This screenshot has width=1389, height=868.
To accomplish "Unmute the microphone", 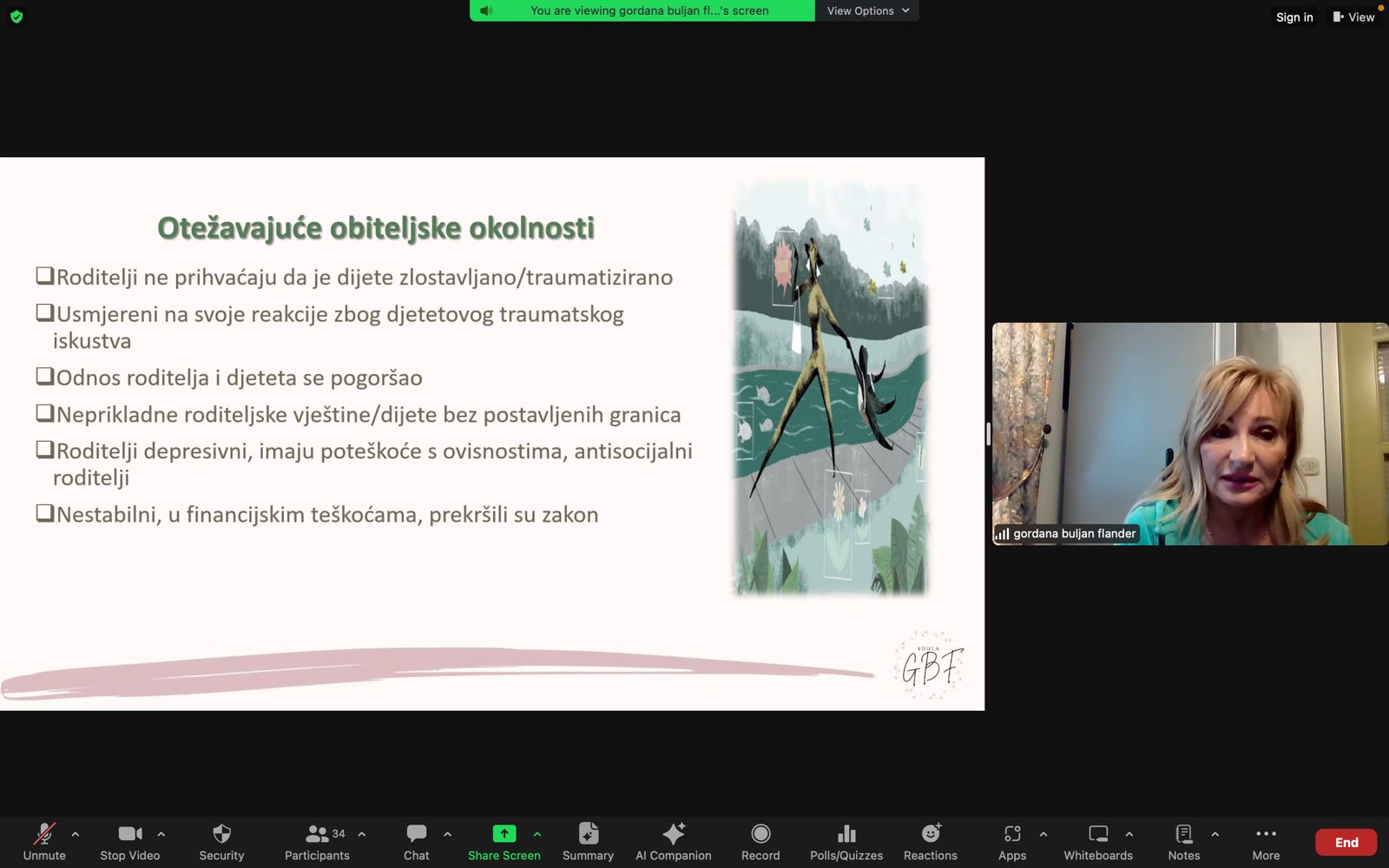I will [x=44, y=841].
